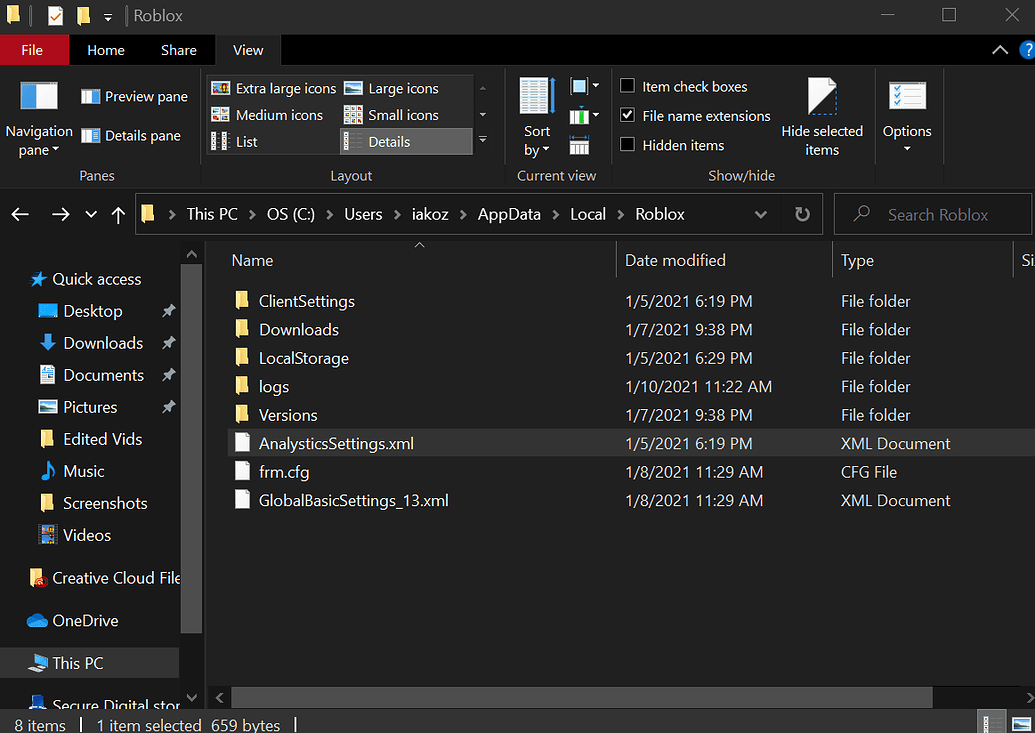Open Screenshots in the sidebar

click(x=105, y=503)
